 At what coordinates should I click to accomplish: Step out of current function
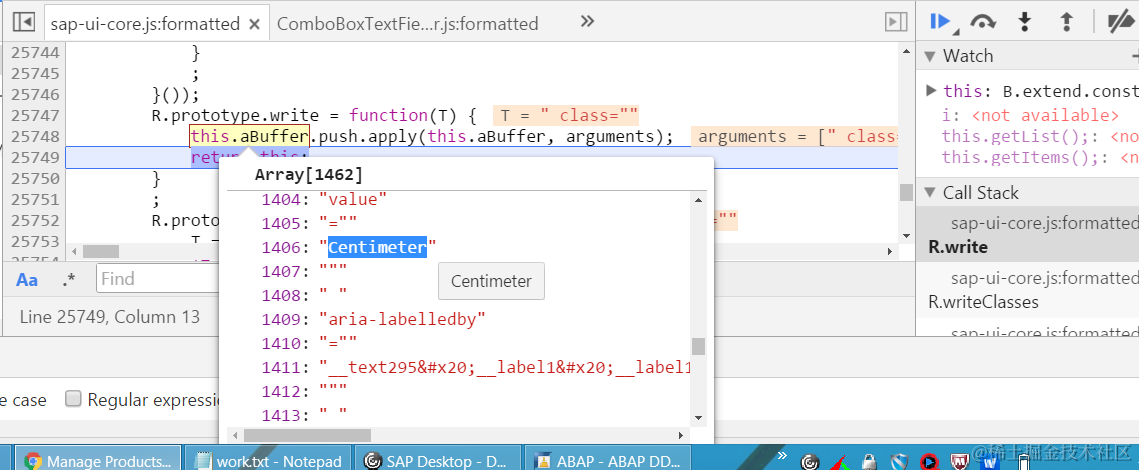[x=1066, y=22]
